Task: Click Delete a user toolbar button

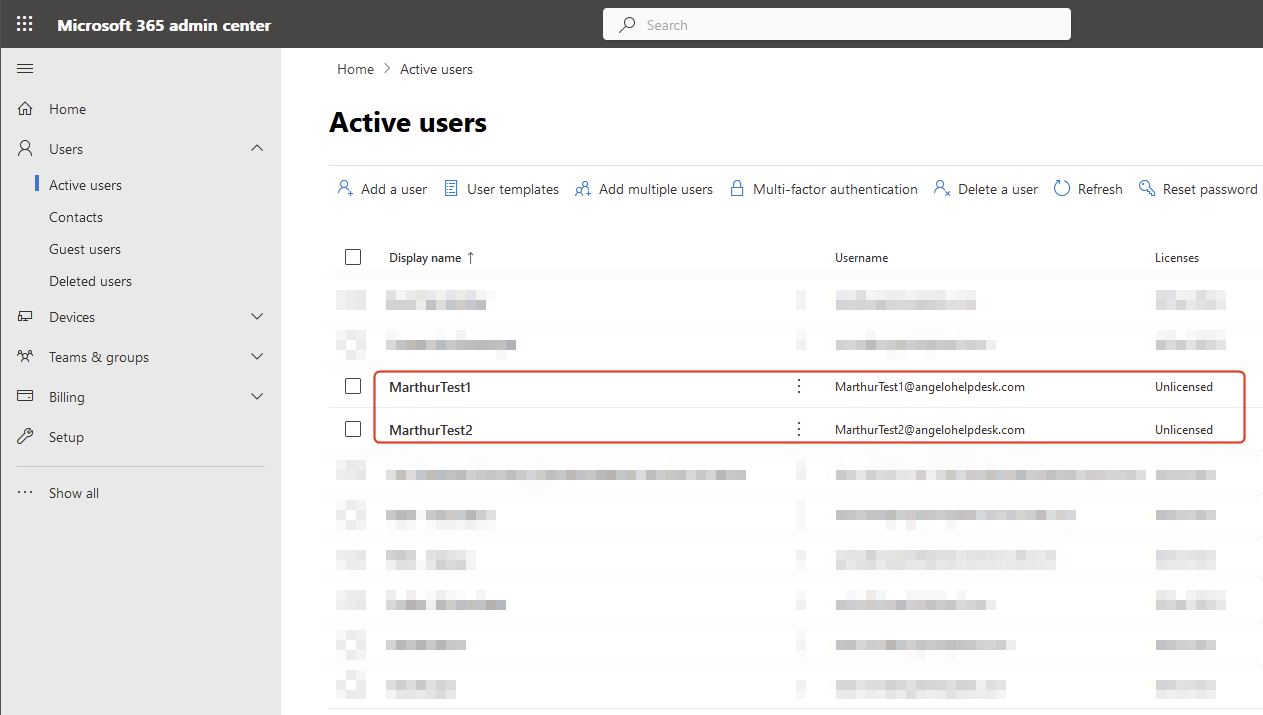Action: click(986, 189)
